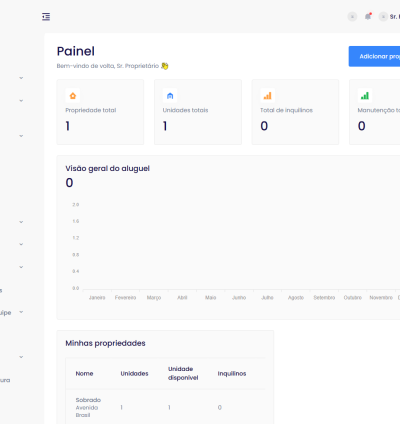
Task: Select the Unidade disponível column header
Action: pos(183,373)
